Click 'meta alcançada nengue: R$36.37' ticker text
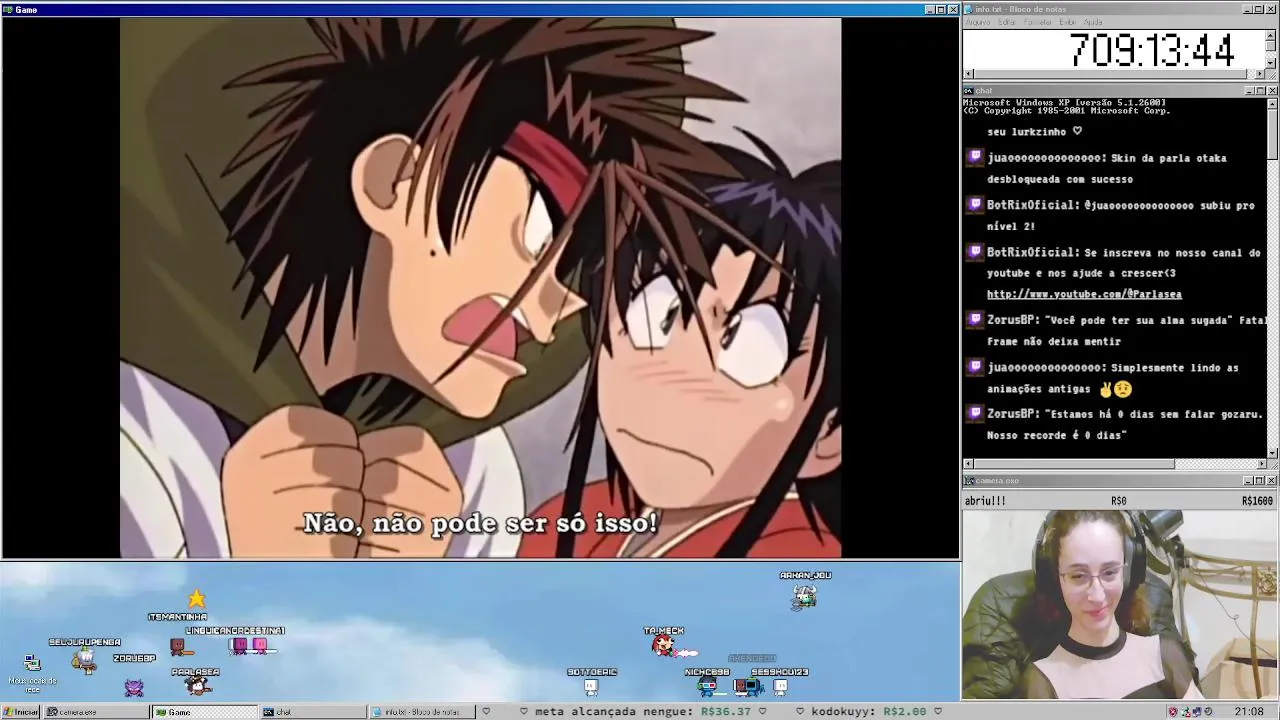This screenshot has width=1280, height=720. pyautogui.click(x=643, y=712)
